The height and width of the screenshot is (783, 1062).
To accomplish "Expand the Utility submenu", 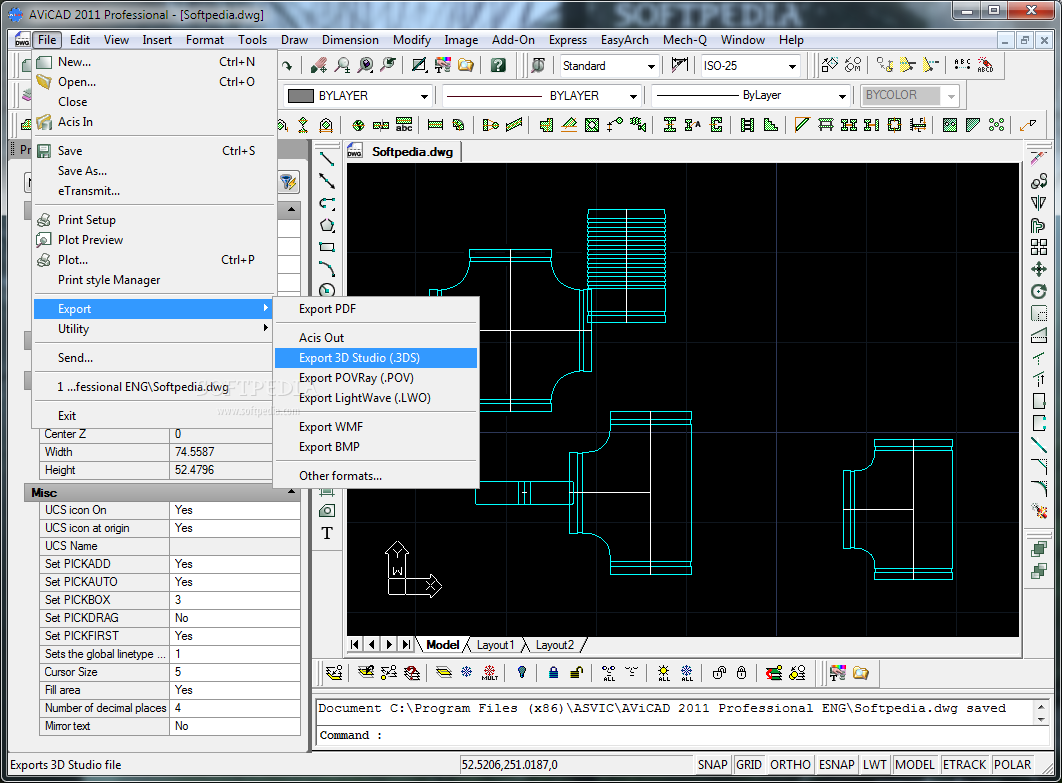I will point(154,329).
